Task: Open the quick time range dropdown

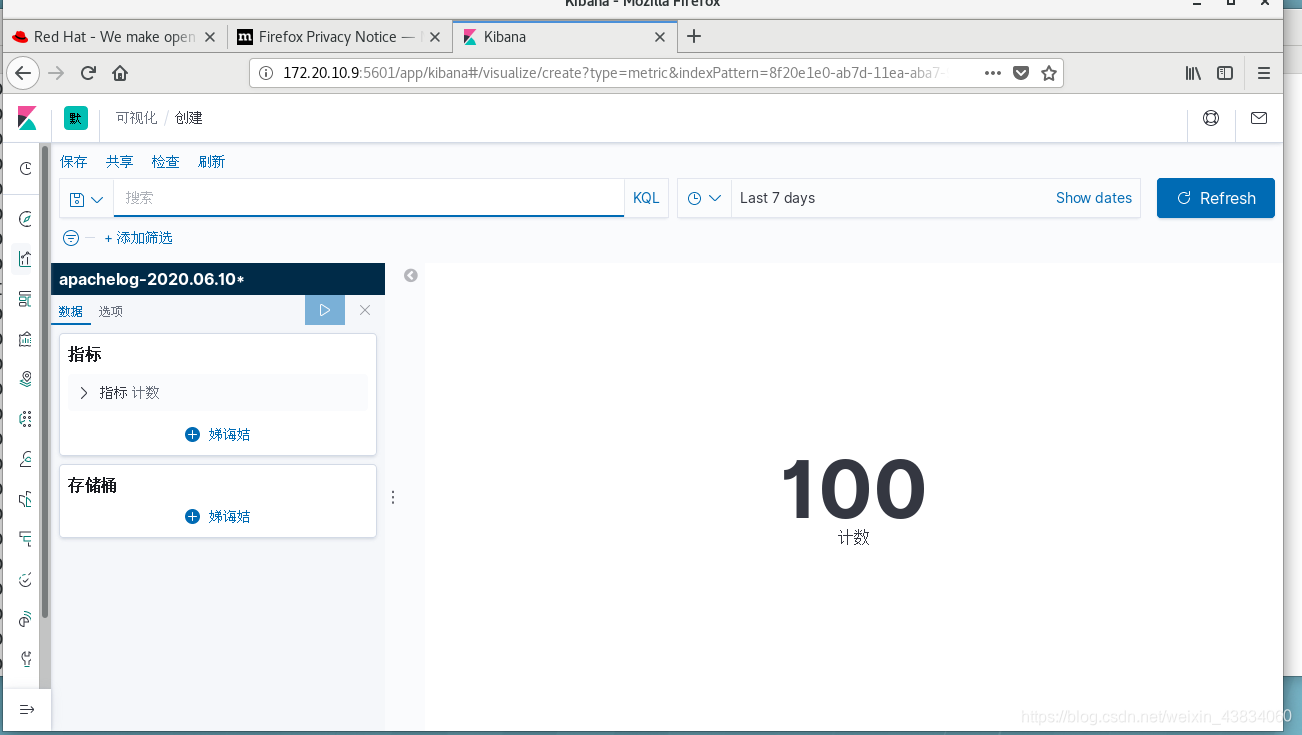Action: (x=705, y=198)
